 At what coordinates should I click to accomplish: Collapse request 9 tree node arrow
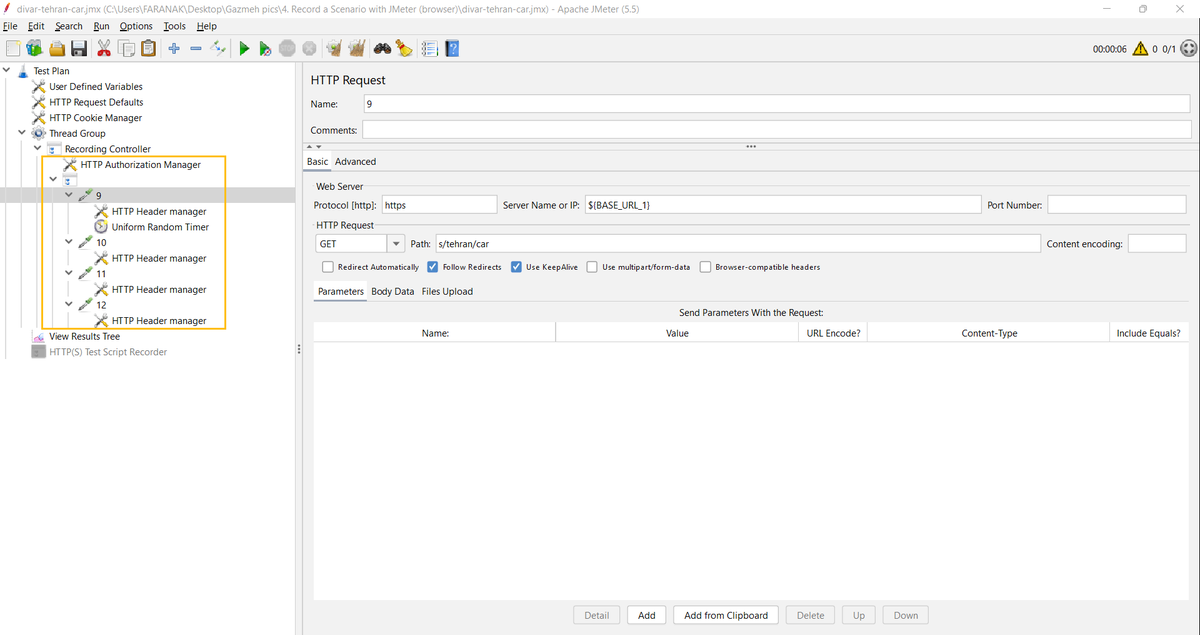[x=69, y=195]
